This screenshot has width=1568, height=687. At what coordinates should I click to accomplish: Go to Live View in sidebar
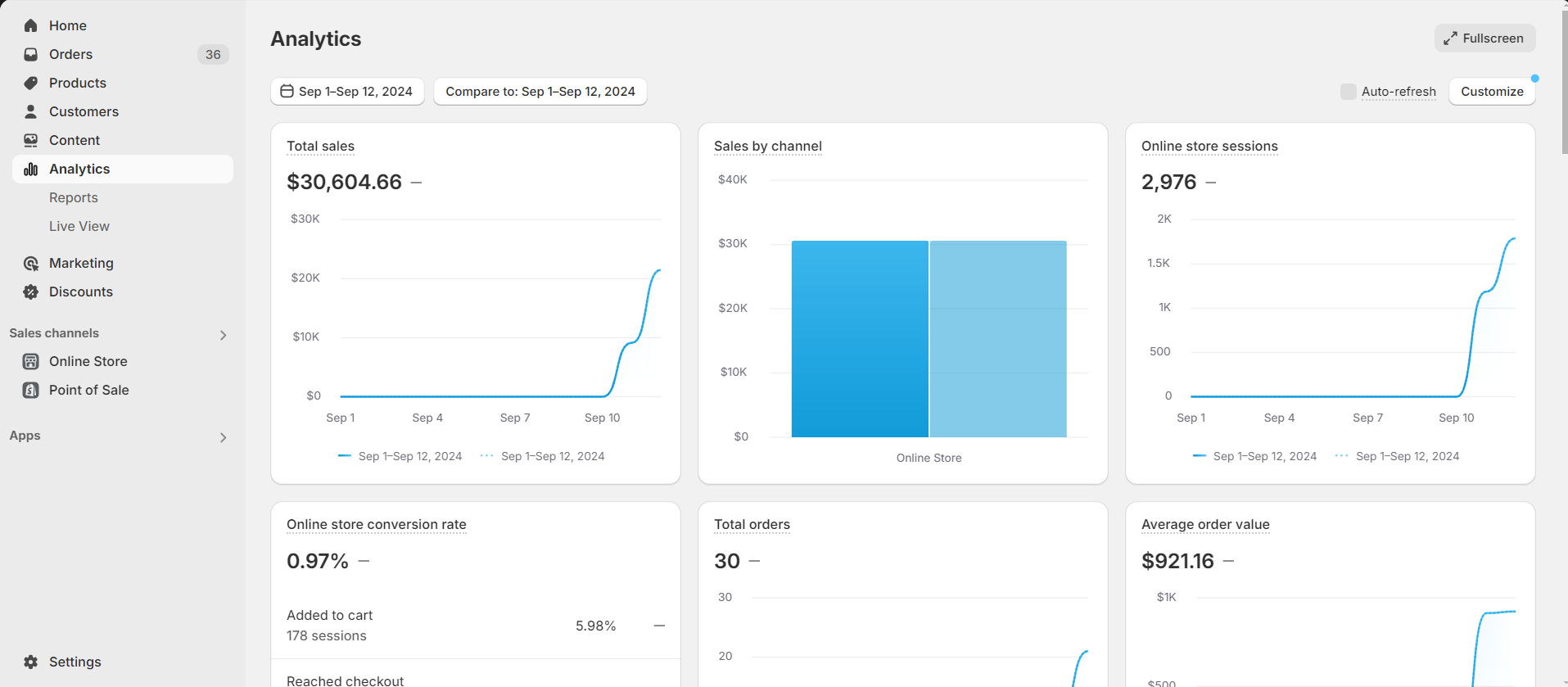click(x=79, y=226)
